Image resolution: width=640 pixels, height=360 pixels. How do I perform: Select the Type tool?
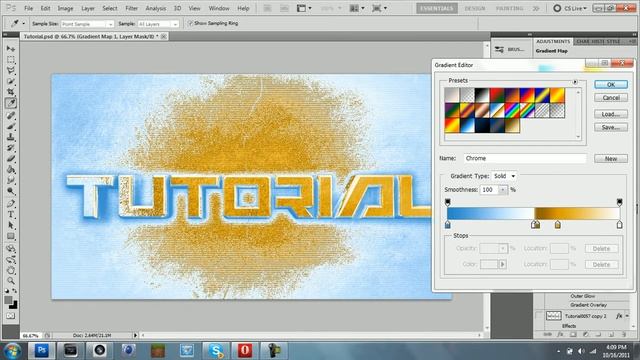[11, 214]
